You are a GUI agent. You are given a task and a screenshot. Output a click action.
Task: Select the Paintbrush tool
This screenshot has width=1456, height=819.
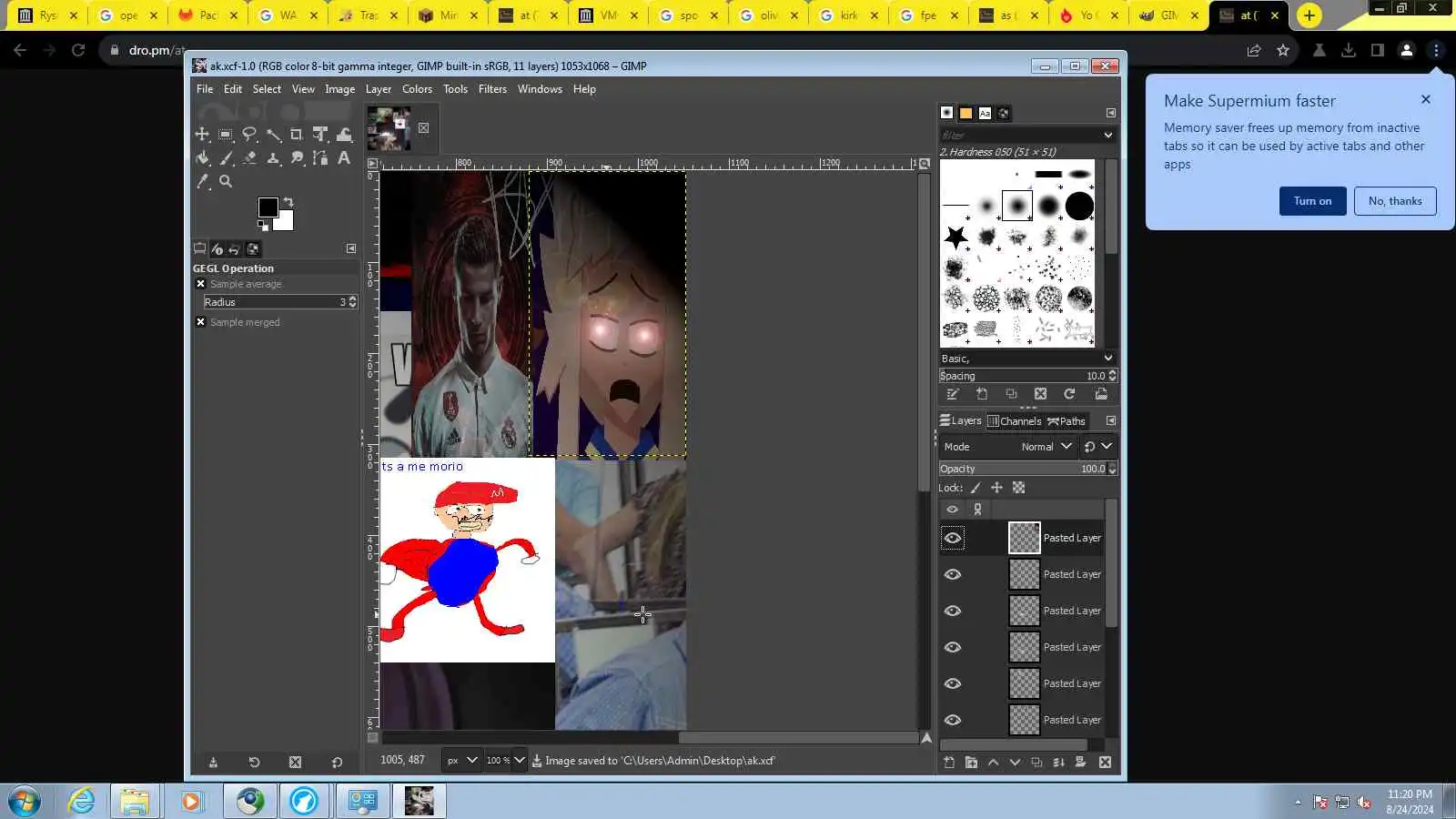click(x=226, y=158)
